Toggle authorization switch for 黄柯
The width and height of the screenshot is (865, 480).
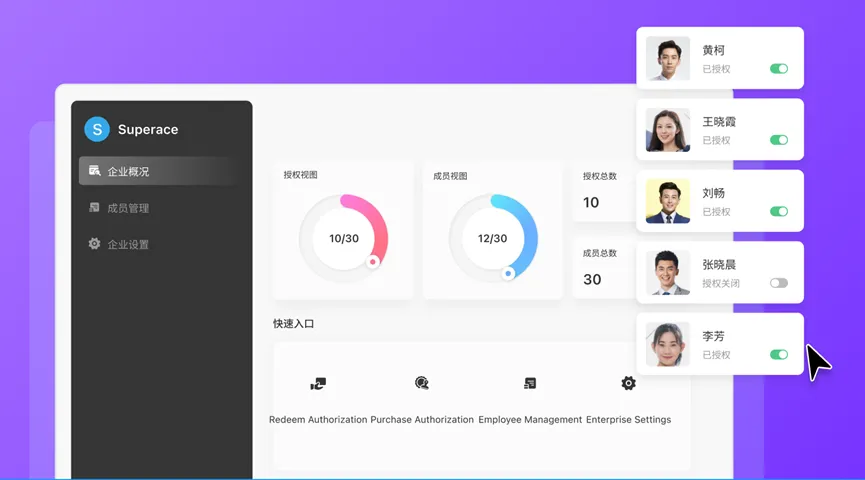pos(779,68)
